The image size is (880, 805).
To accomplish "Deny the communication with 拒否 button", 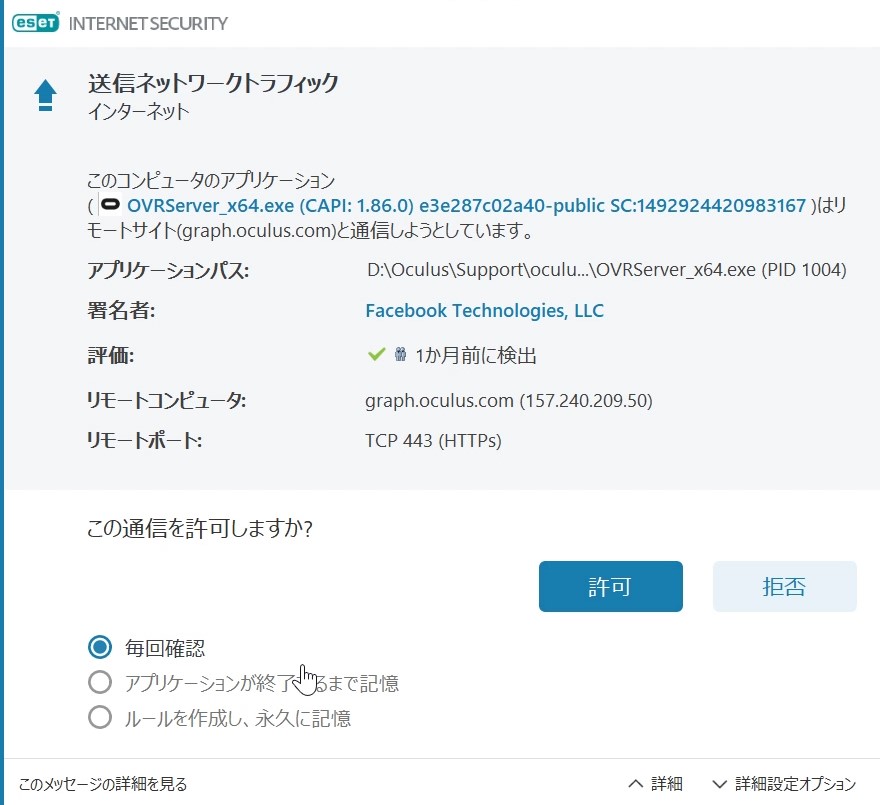I will (785, 587).
